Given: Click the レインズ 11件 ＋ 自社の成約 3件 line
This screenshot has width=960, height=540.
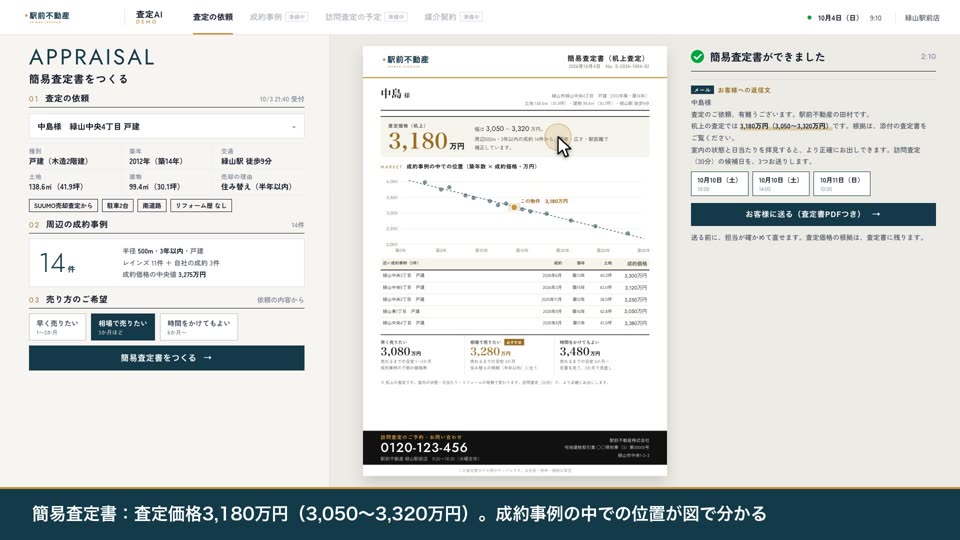Looking at the screenshot, I should (x=171, y=263).
